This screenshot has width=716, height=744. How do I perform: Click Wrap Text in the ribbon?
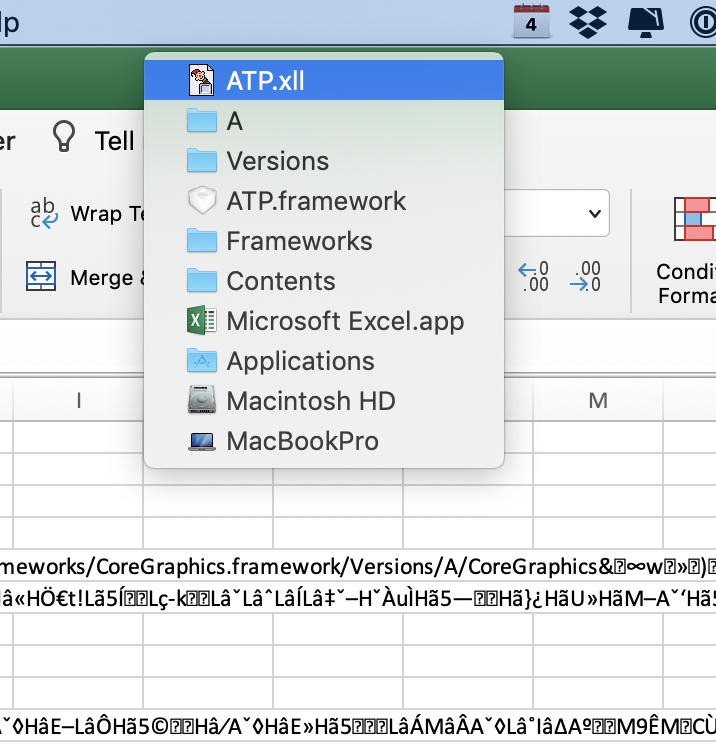107,214
